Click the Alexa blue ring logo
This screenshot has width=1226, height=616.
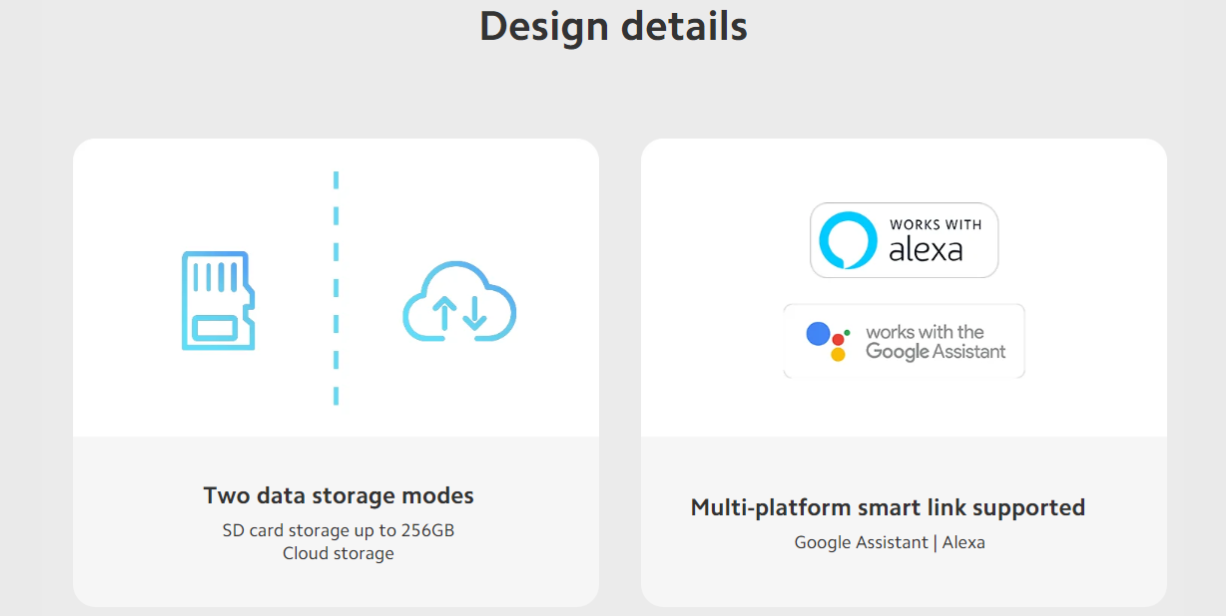847,240
